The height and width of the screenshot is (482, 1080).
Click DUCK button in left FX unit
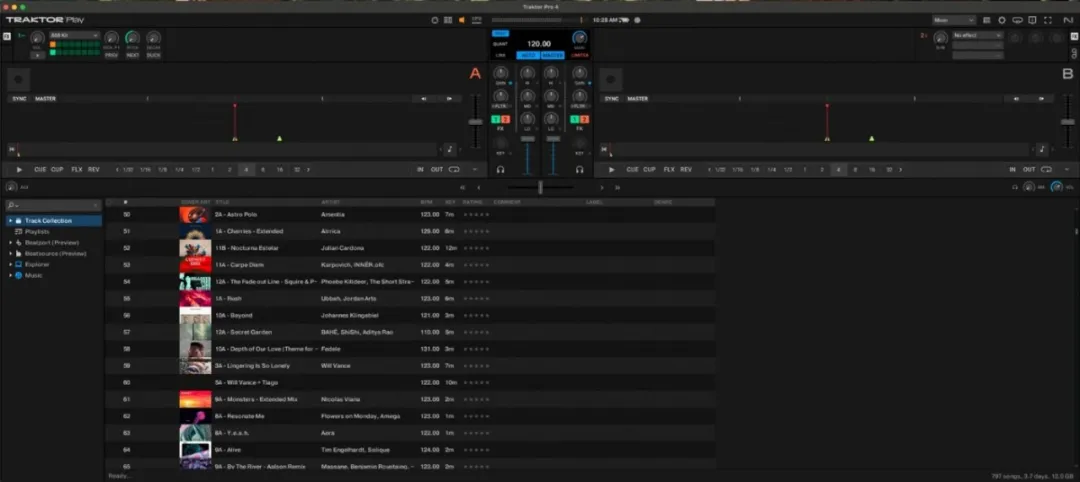click(154, 55)
